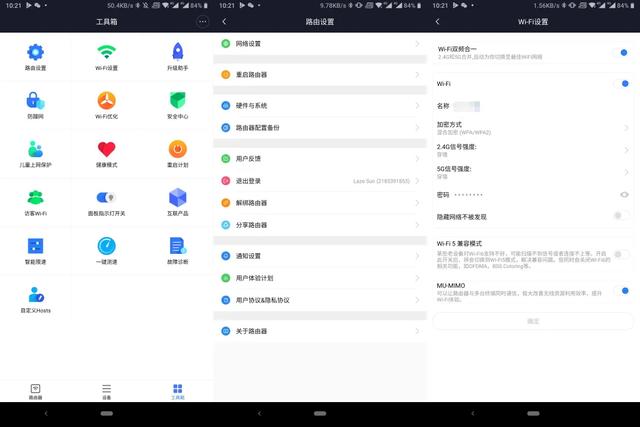
Task: Open the 路由设置 gear icon in toolbox
Action: [x=36, y=52]
